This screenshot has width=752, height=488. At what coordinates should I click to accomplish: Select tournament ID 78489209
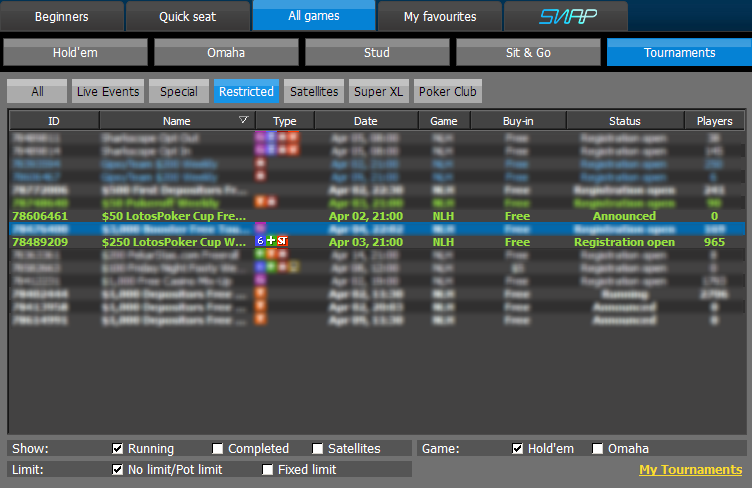click(x=40, y=242)
